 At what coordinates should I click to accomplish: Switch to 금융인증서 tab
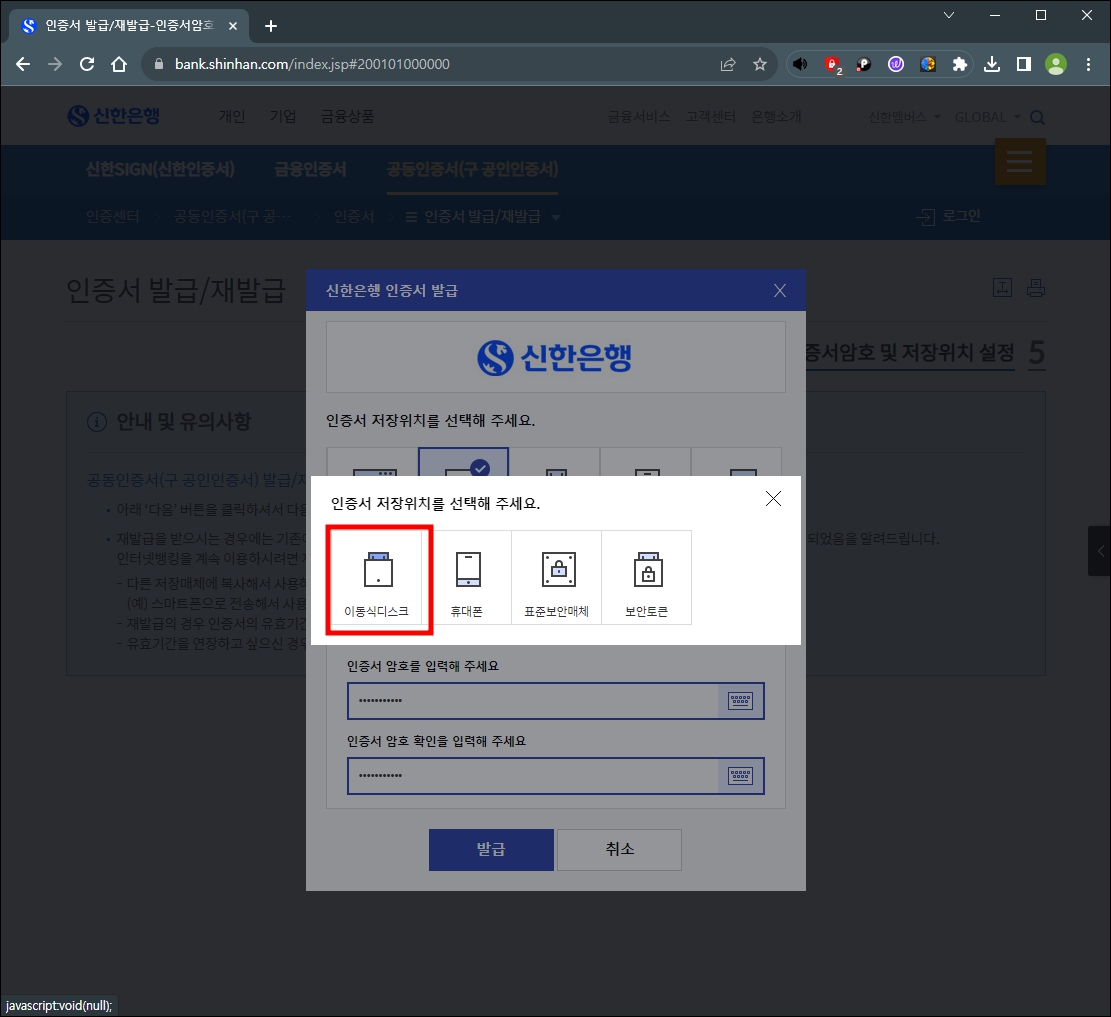click(310, 169)
